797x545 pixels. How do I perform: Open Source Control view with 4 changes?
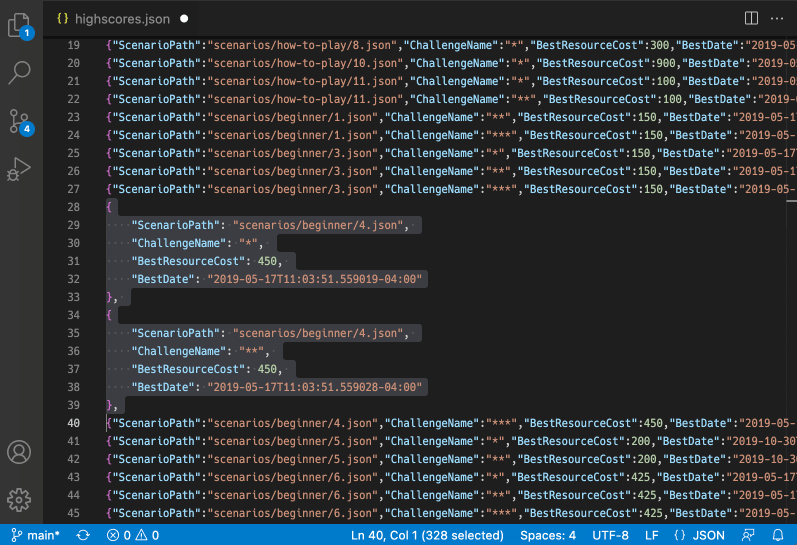[20, 122]
